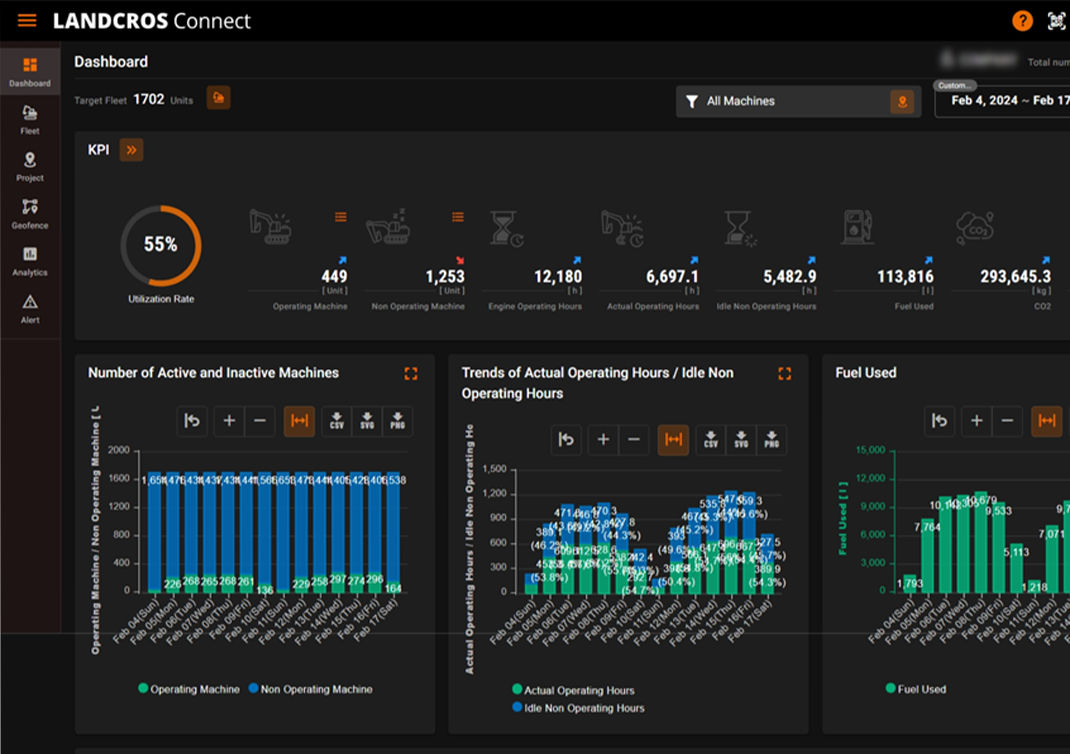Click the Number of Active and Inactive Machines title
This screenshot has height=754, width=1070.
[x=214, y=373]
